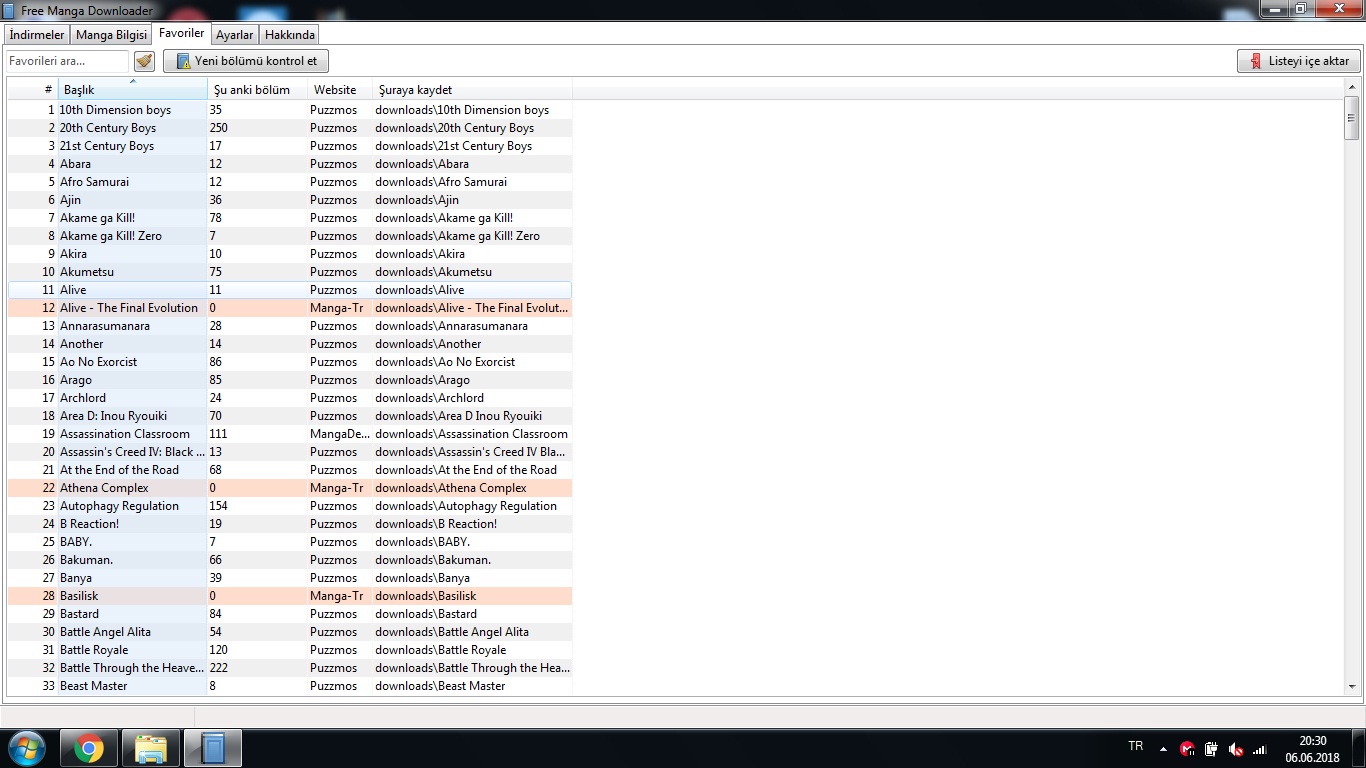The height and width of the screenshot is (768, 1366).
Task: Select the Beast Master row
Action: coord(290,686)
